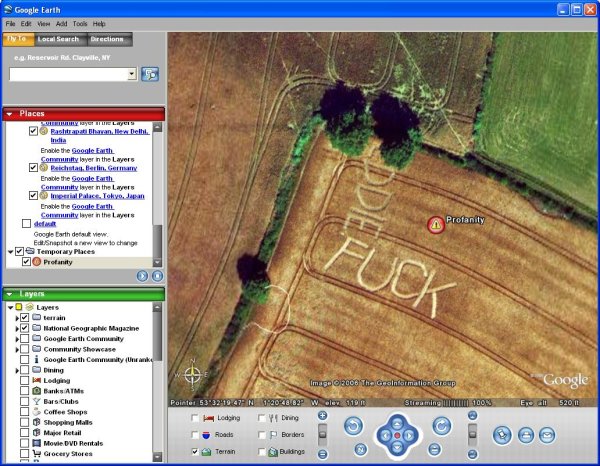Viewport: 600px width, 466px height.
Task: Rotate the view clockwise
Action: coord(441,426)
